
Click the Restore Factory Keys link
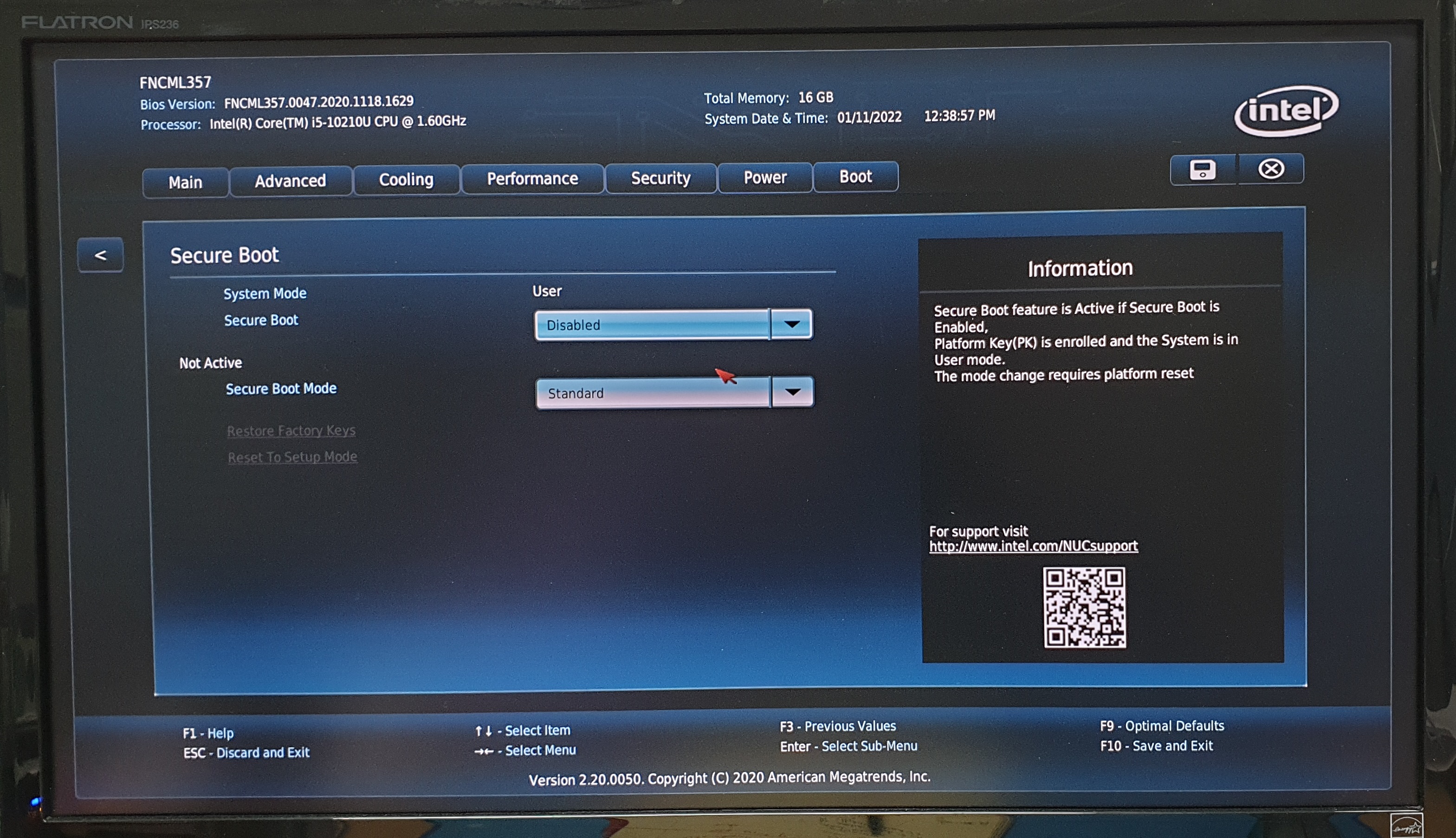291,430
